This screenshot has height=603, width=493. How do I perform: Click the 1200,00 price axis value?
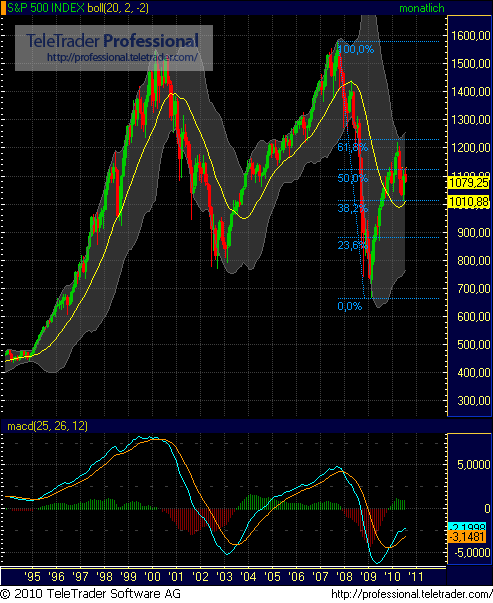471,148
